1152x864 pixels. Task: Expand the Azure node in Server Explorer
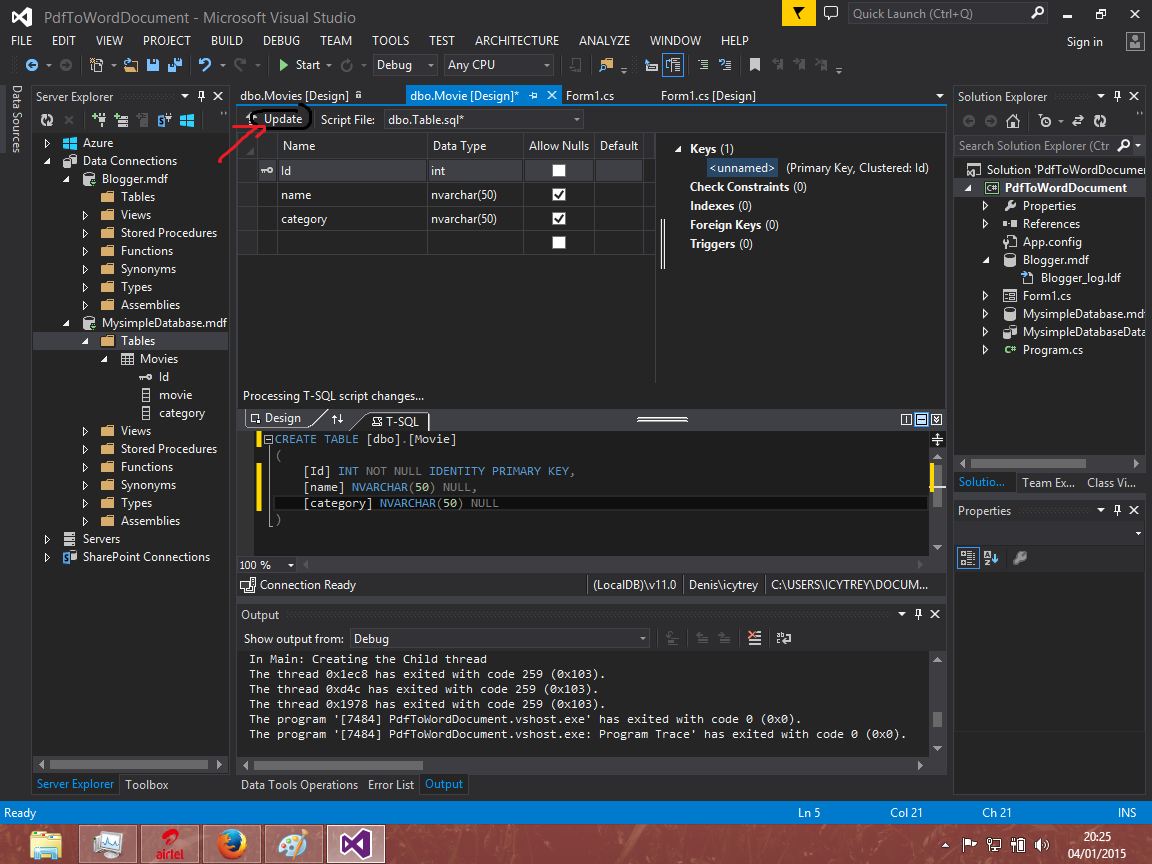click(48, 143)
